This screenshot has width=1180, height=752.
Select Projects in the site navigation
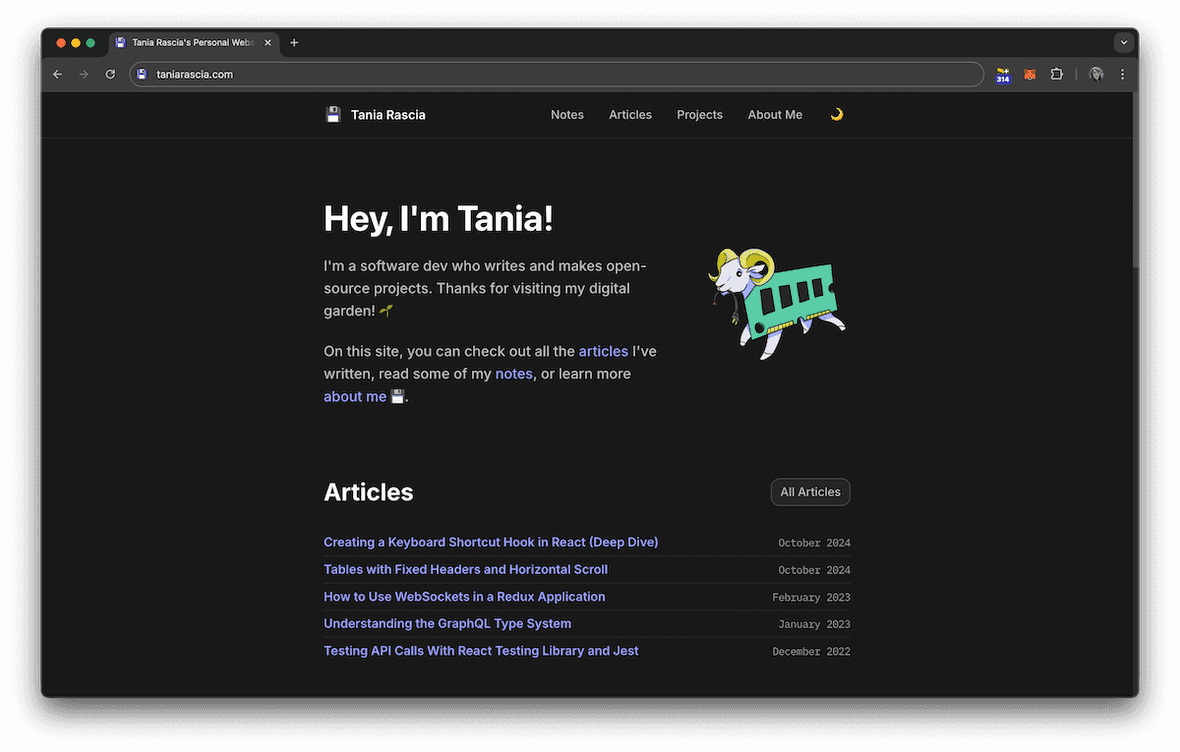pos(699,114)
